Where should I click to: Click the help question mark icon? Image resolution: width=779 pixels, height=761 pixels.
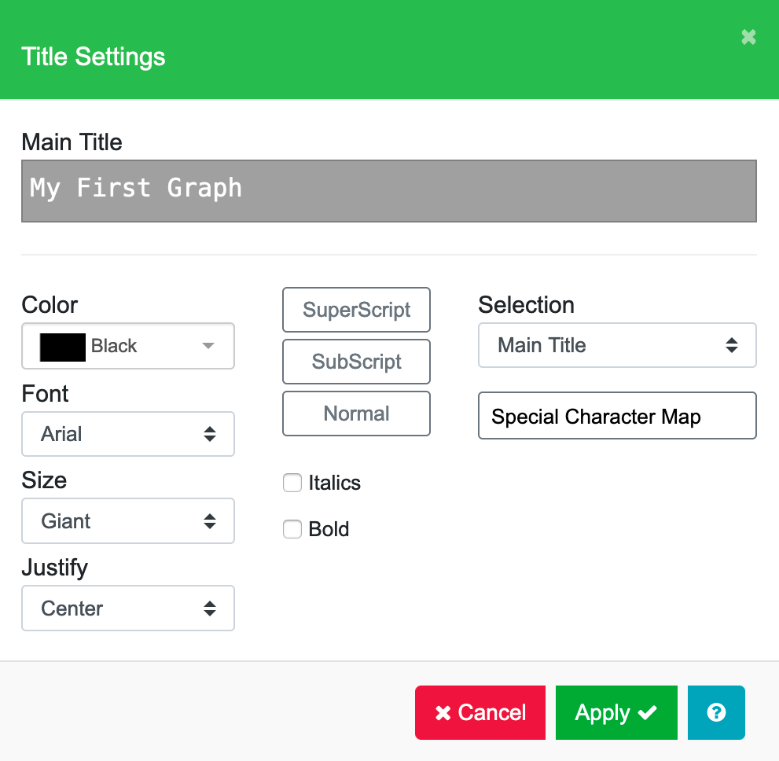point(716,713)
